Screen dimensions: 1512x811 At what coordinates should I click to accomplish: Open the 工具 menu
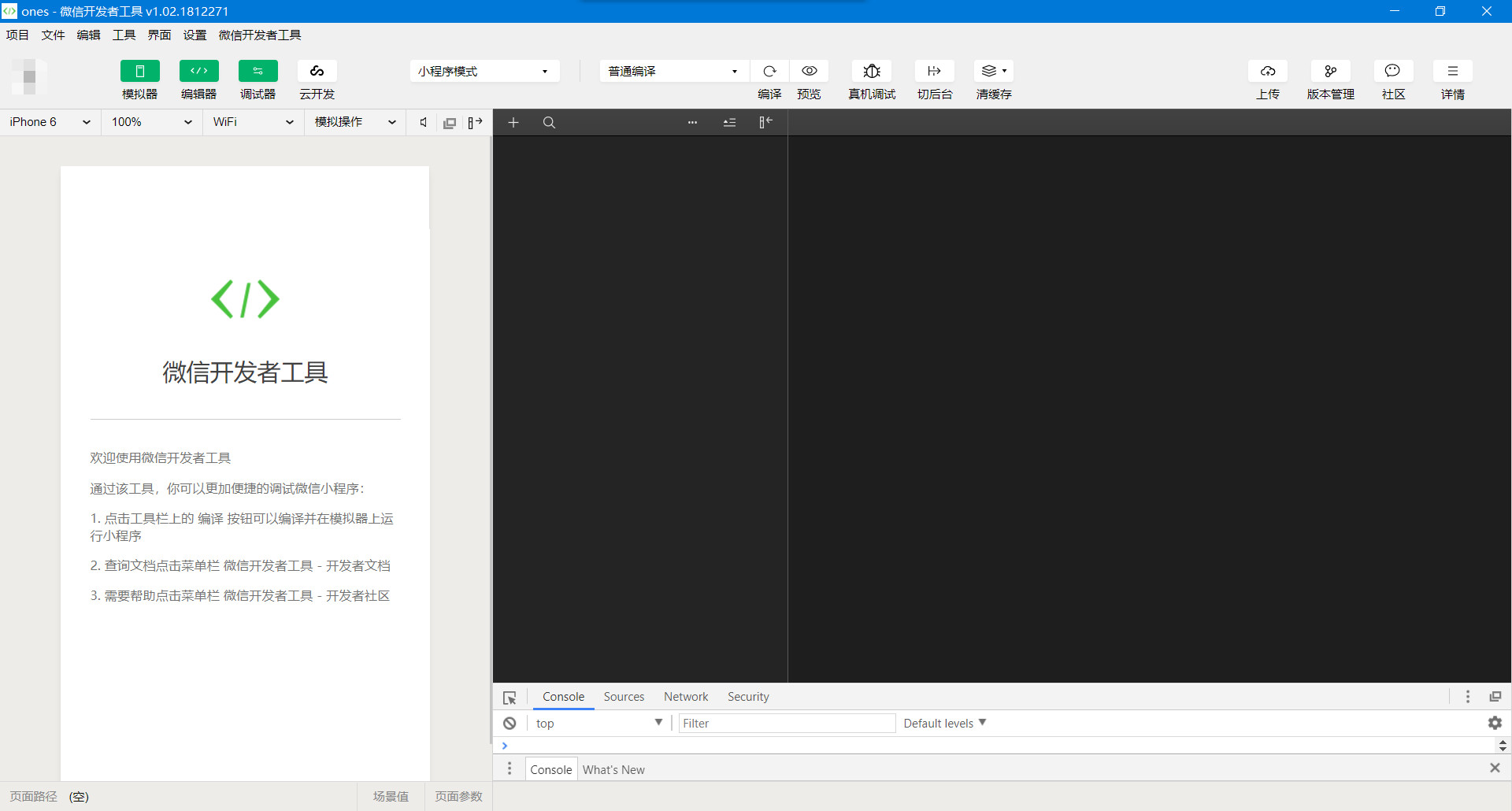[124, 35]
